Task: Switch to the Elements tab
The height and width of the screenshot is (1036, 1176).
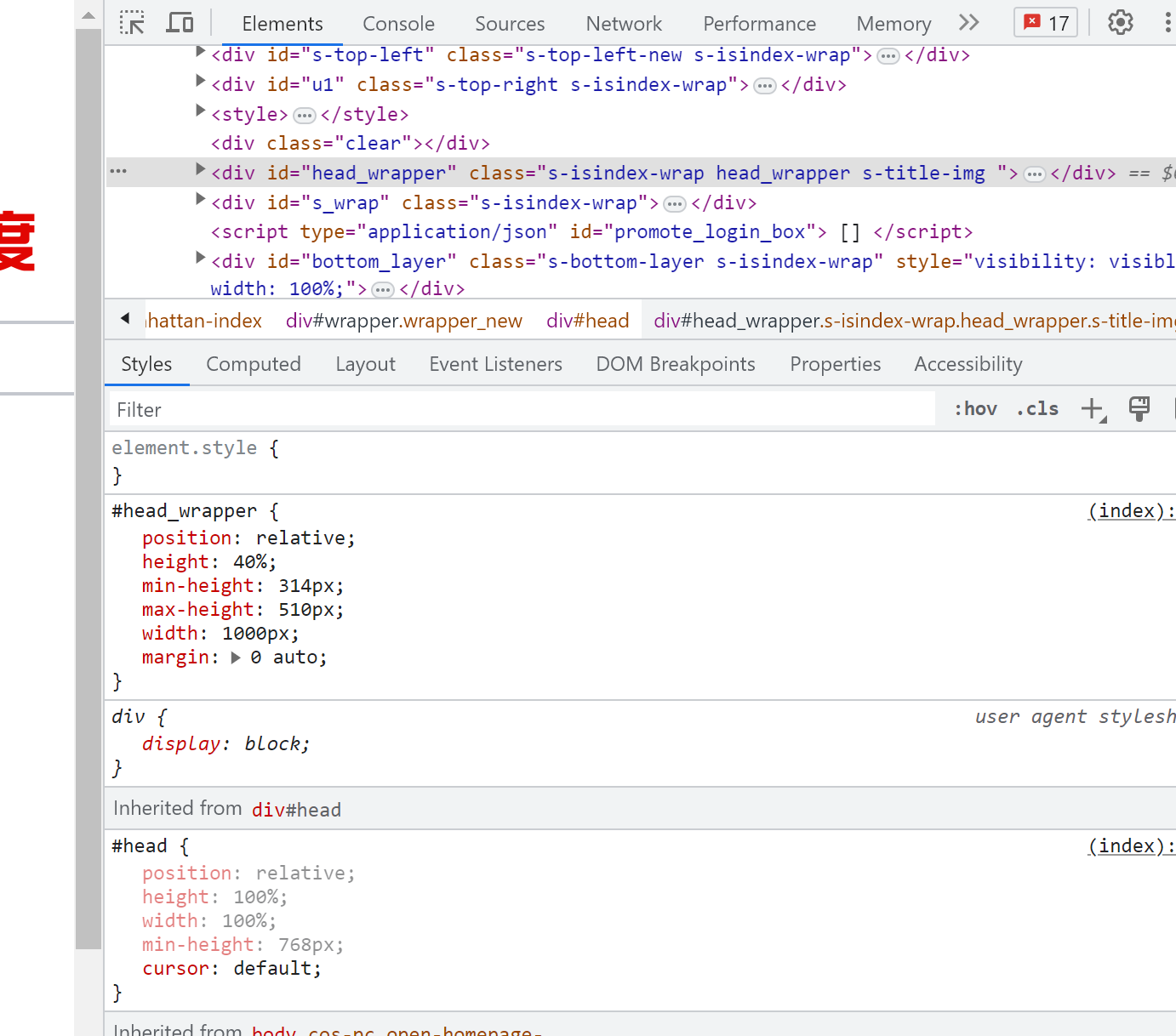Action: tap(283, 24)
